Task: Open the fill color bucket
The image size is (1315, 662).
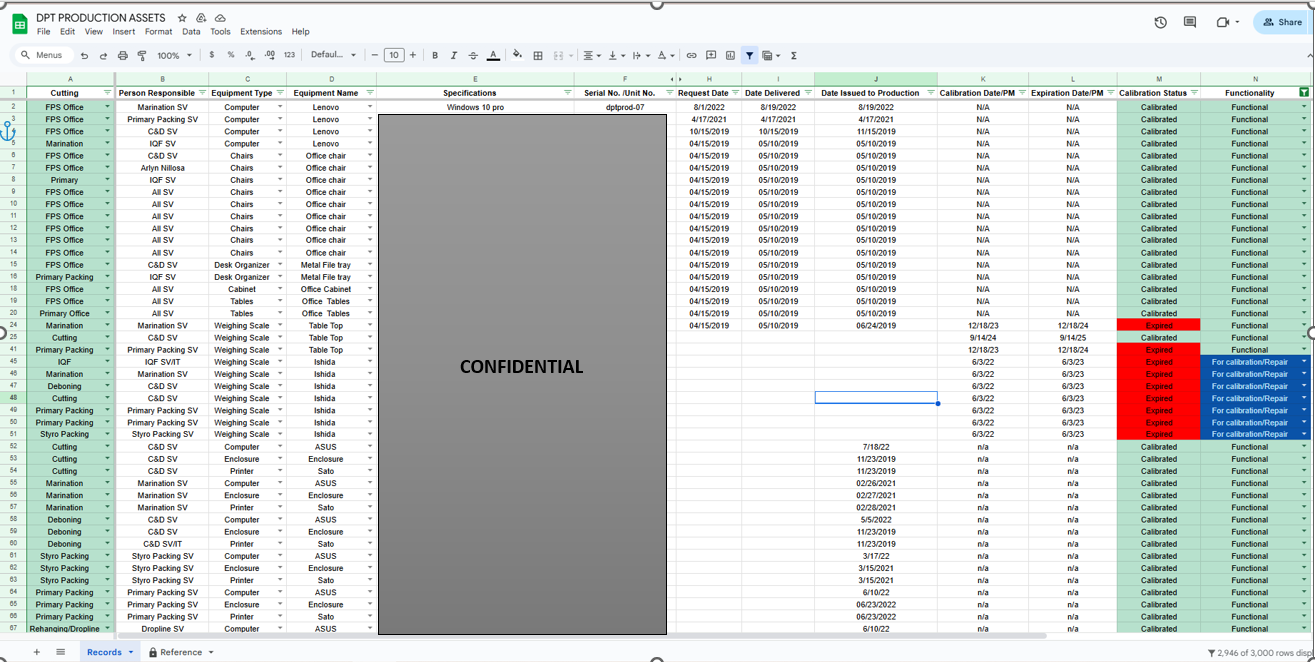Action: (519, 56)
